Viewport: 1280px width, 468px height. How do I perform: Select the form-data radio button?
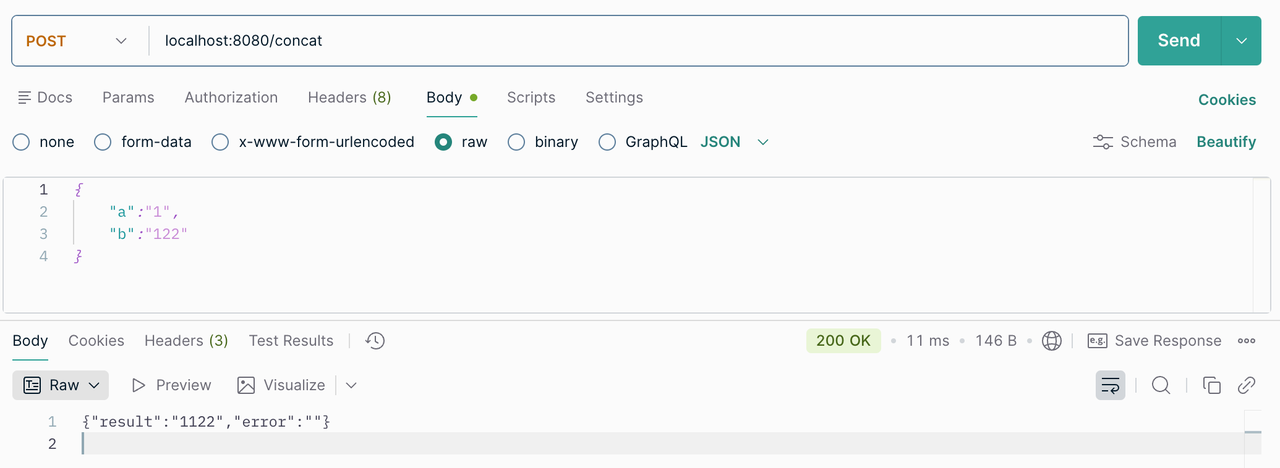[x=102, y=142]
